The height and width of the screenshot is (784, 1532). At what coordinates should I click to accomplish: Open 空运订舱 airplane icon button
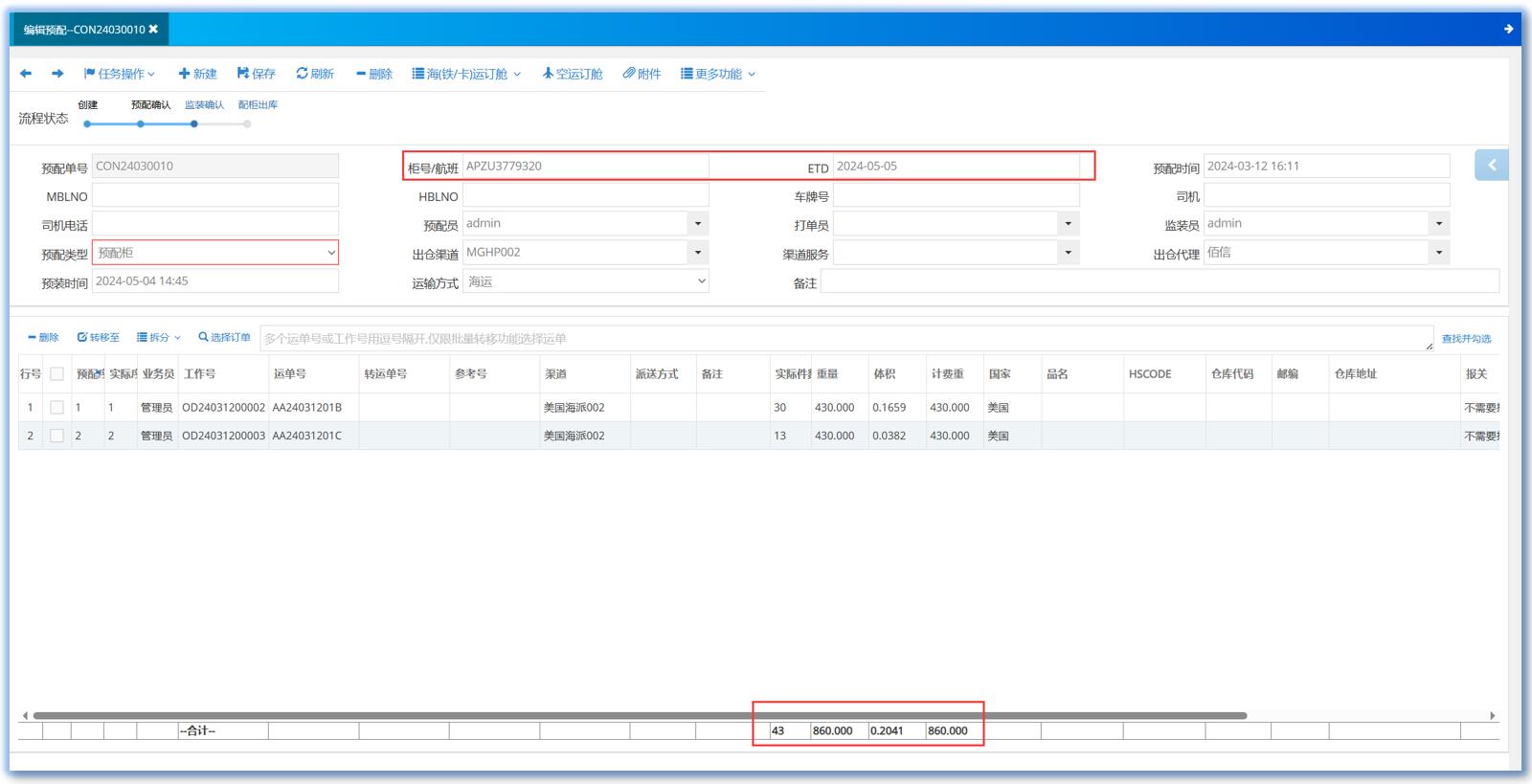[572, 74]
